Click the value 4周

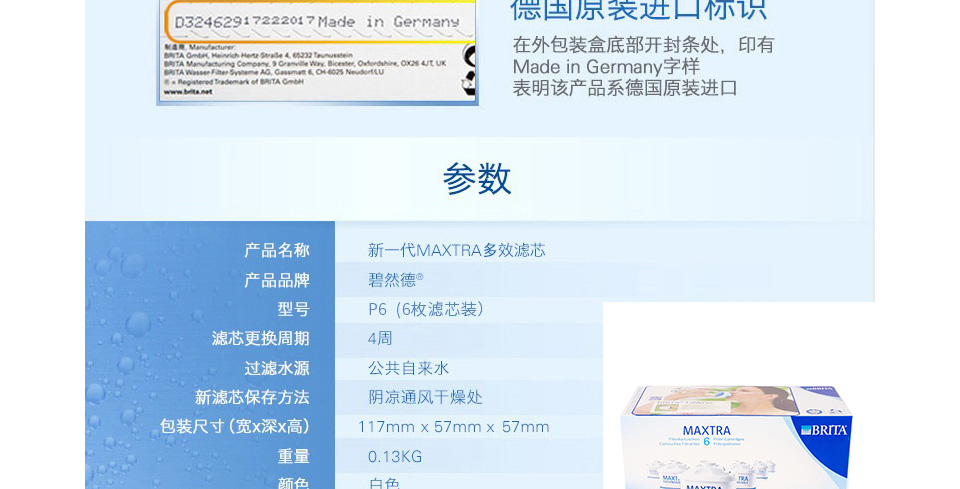pos(380,338)
